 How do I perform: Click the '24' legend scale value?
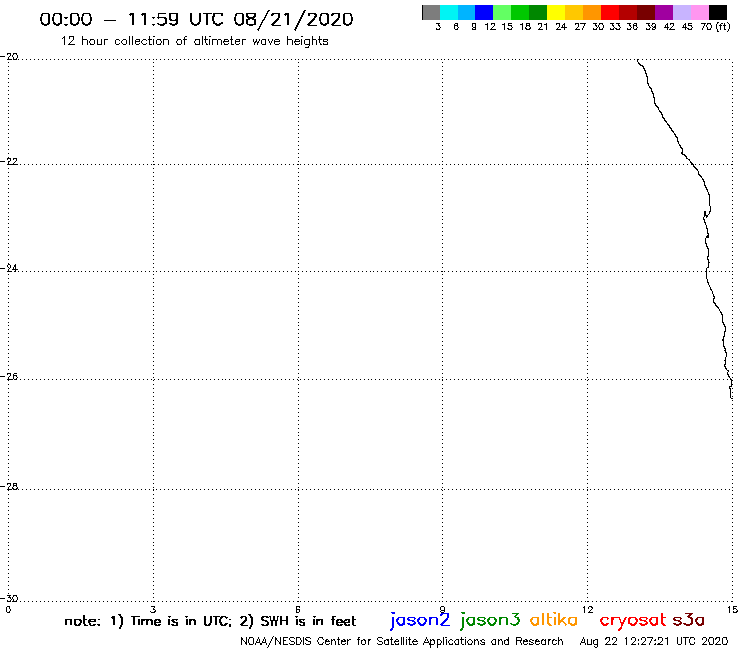click(561, 26)
